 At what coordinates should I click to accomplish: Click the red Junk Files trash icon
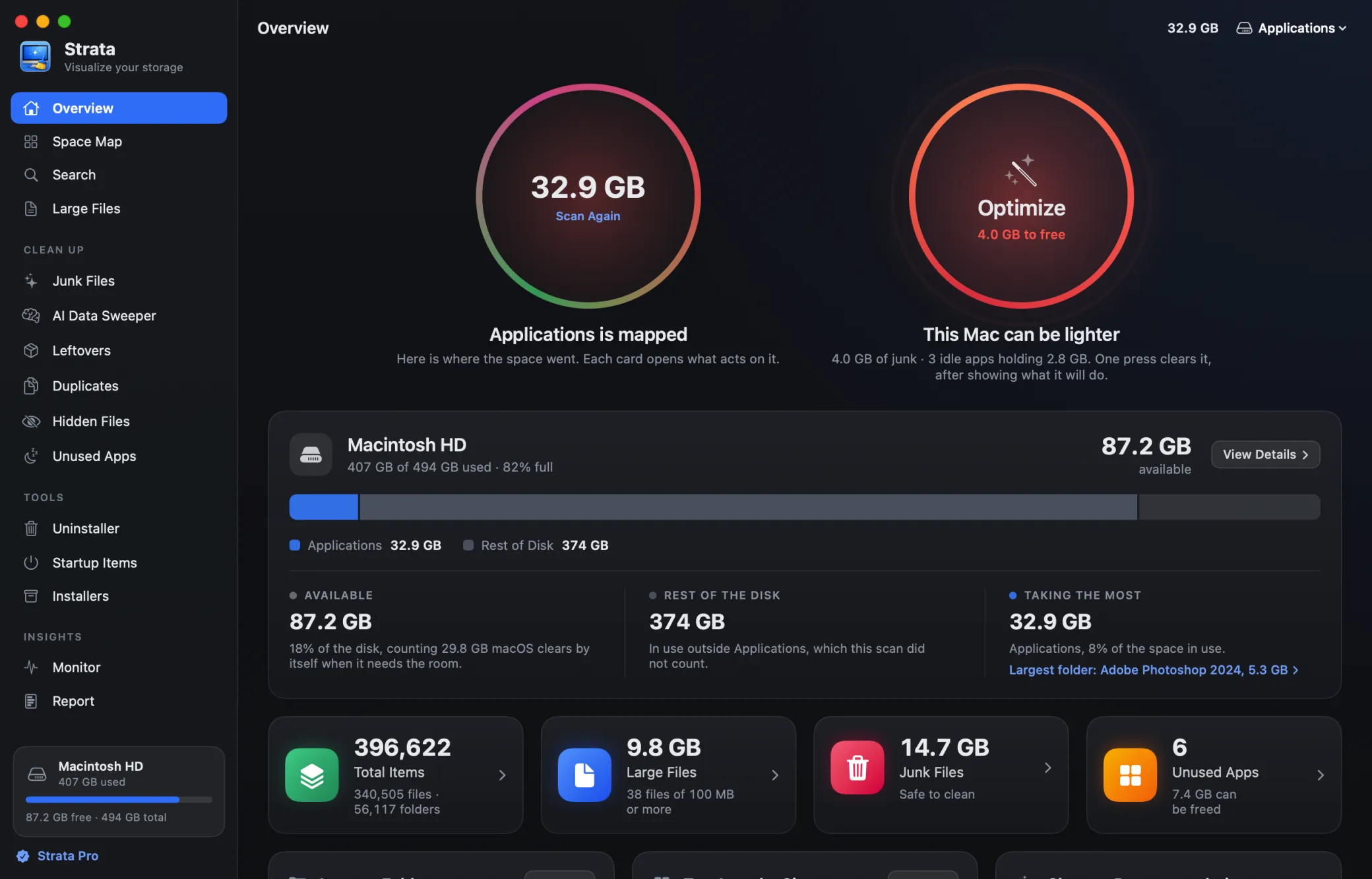point(857,768)
